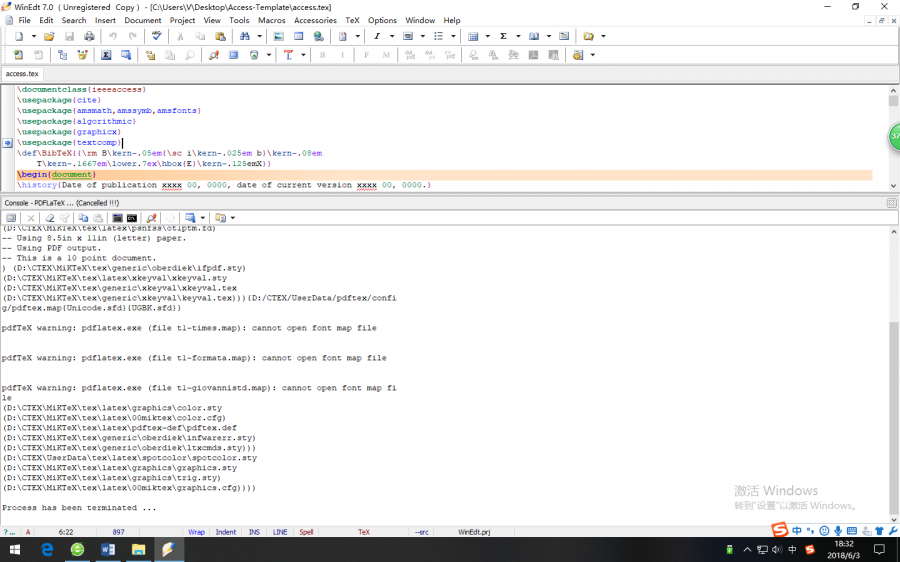This screenshot has width=900, height=562.
Task: Click the Print icon in toolbar
Action: pyautogui.click(x=90, y=36)
